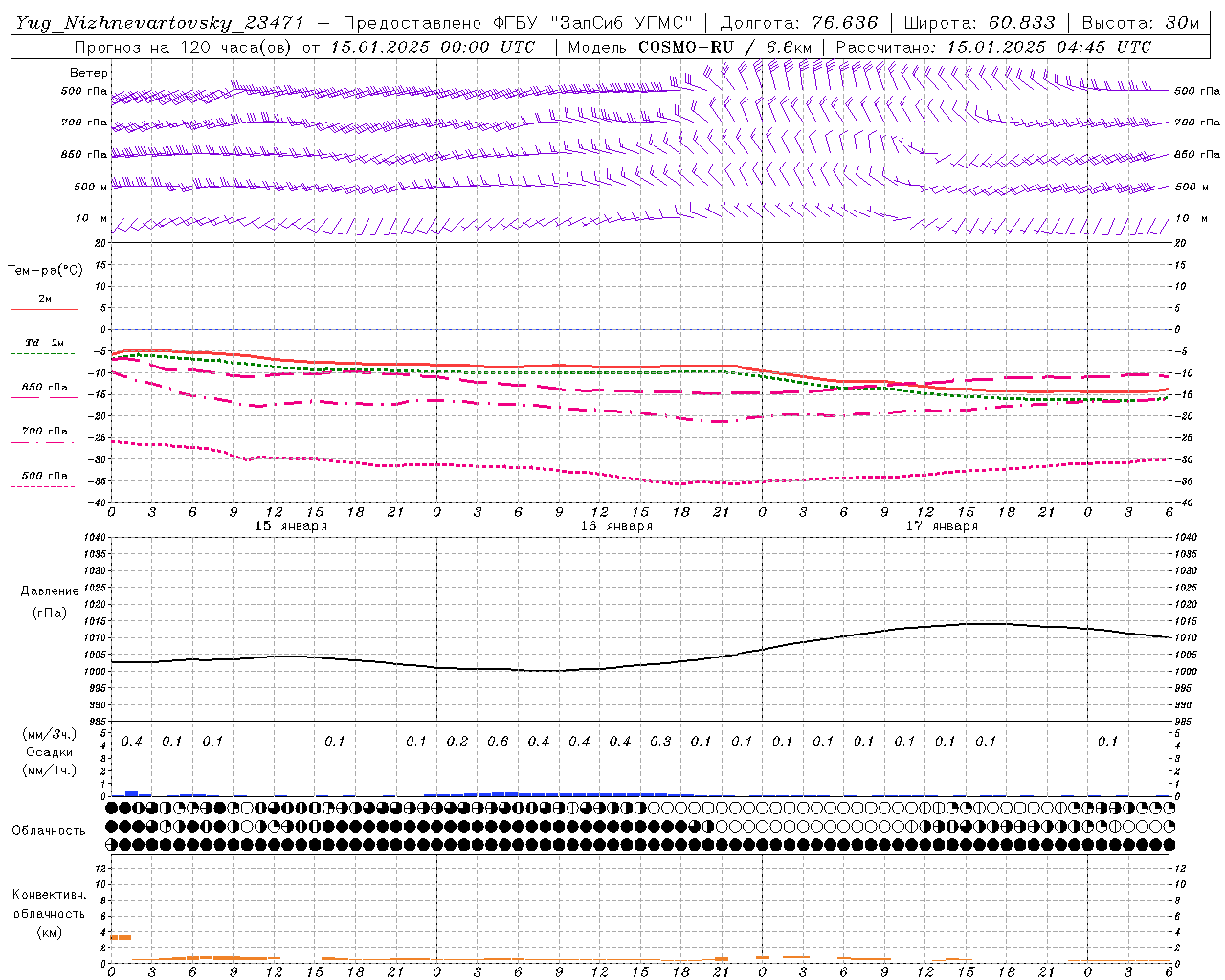Click the date label 15 января
1225x980 pixels.
(x=291, y=526)
